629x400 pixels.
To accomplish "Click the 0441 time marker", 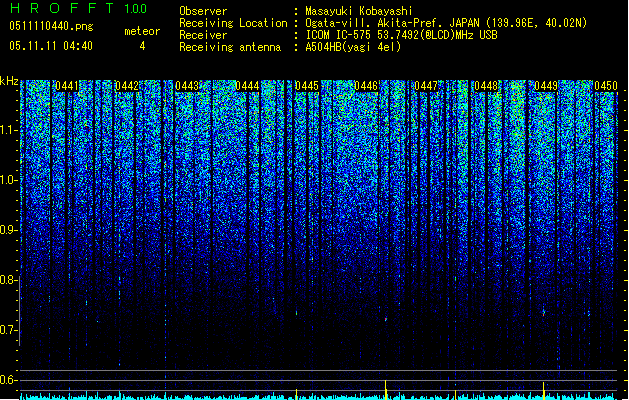I will (67, 86).
